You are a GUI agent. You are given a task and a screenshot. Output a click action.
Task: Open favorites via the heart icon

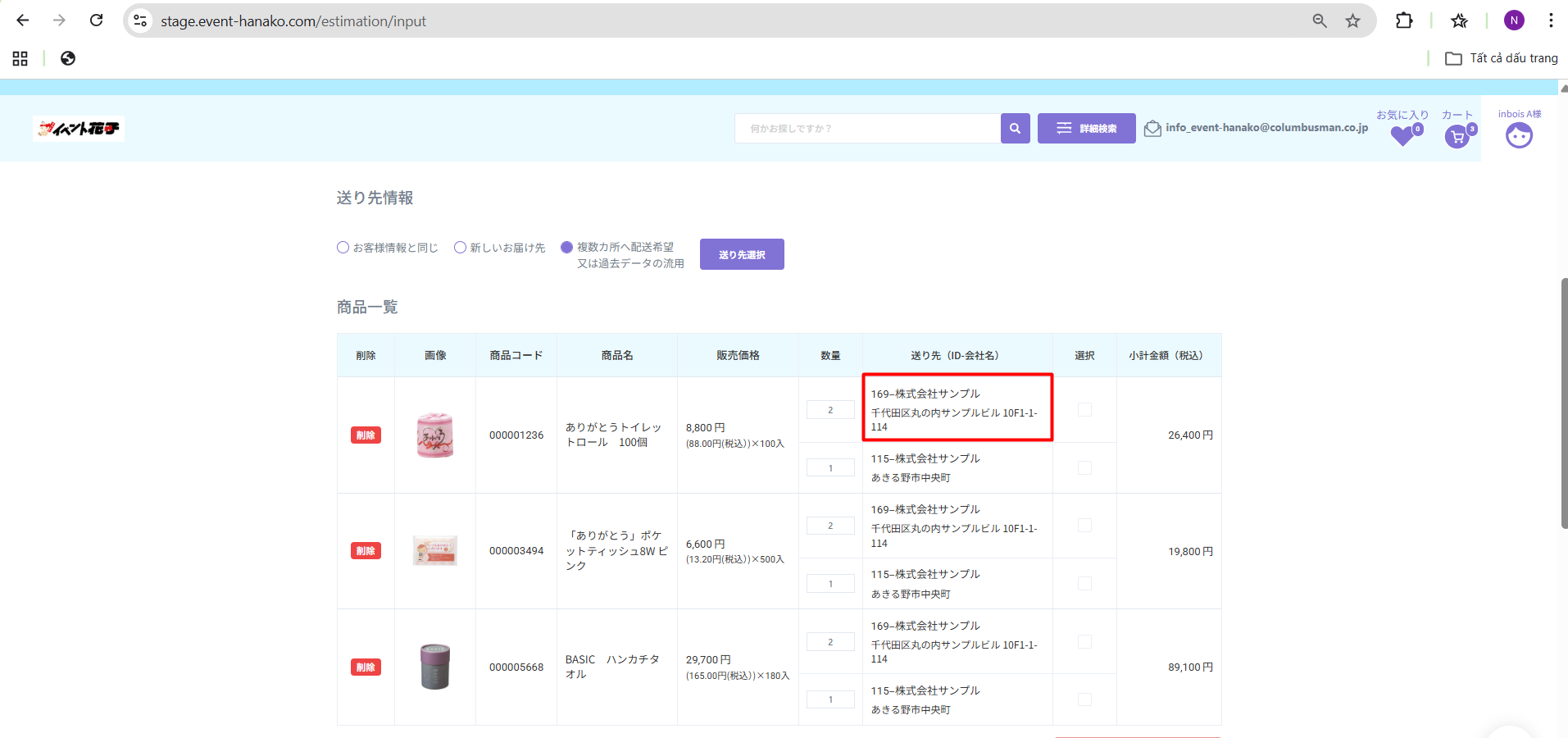point(1402,135)
